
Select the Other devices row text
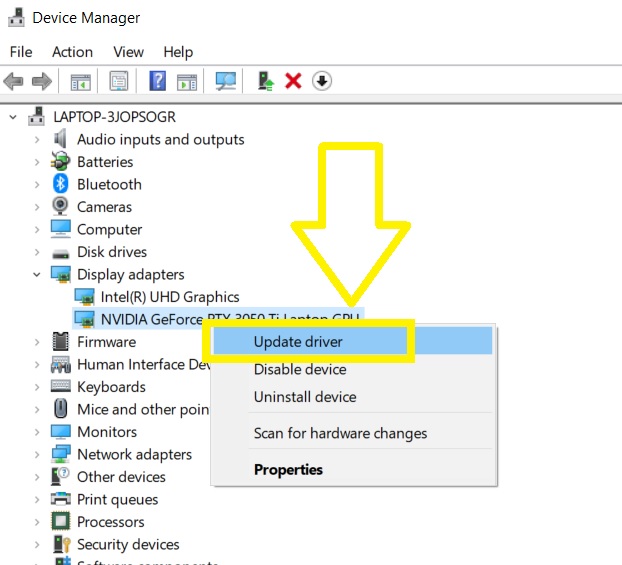(x=121, y=477)
